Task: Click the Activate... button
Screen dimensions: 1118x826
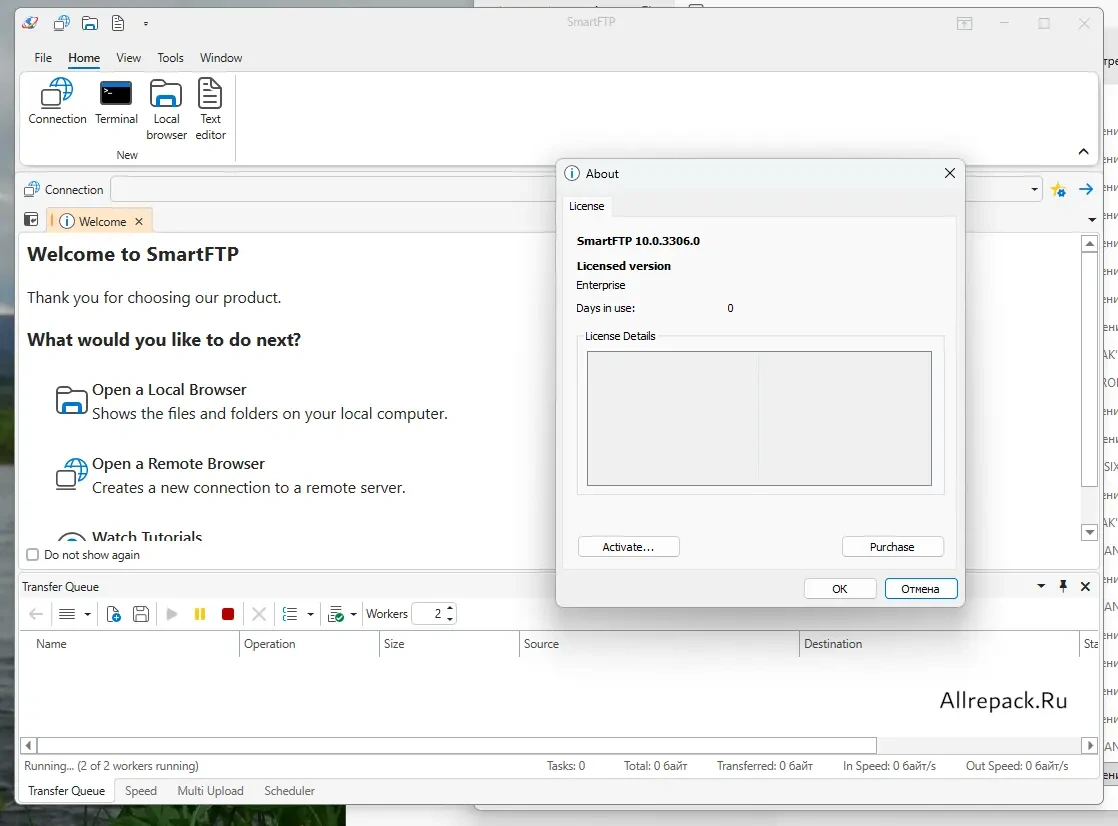Action: [628, 547]
